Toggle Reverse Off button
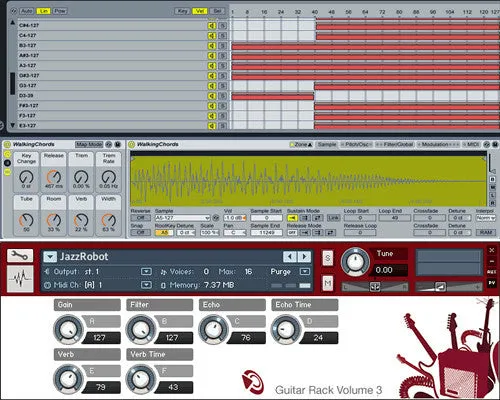The width and height of the screenshot is (500, 400). click(x=140, y=218)
